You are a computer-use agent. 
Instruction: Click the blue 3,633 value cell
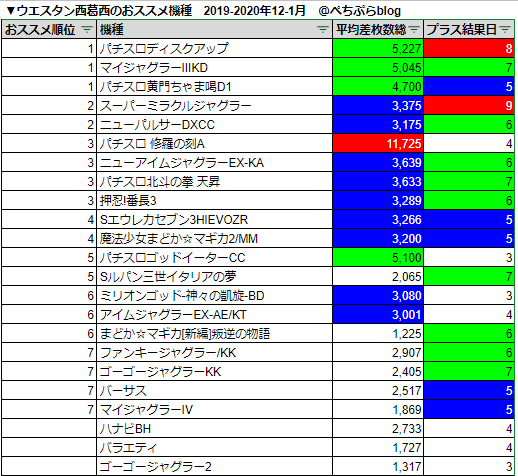coord(378,181)
